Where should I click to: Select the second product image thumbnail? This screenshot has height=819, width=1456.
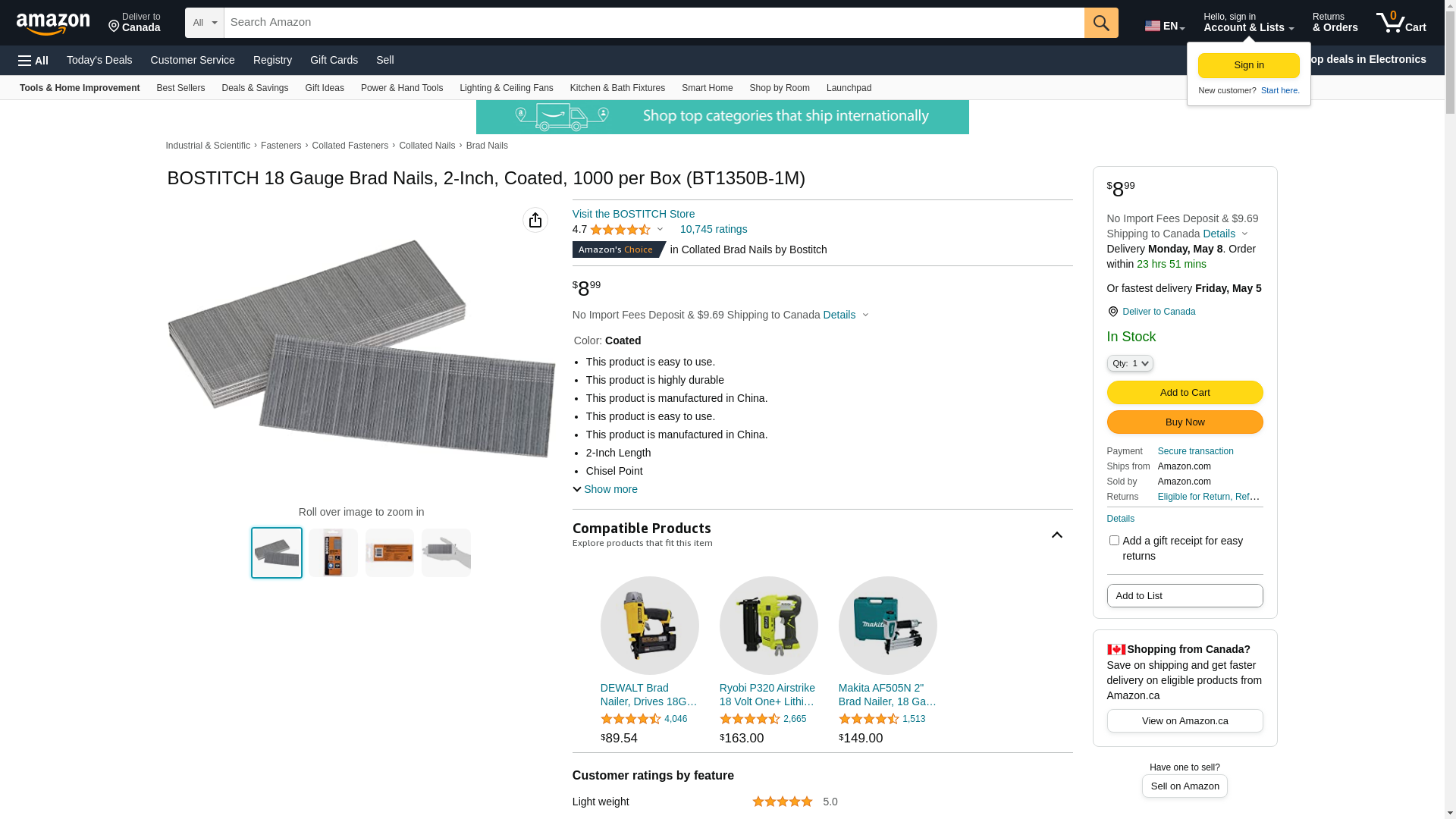point(333,553)
